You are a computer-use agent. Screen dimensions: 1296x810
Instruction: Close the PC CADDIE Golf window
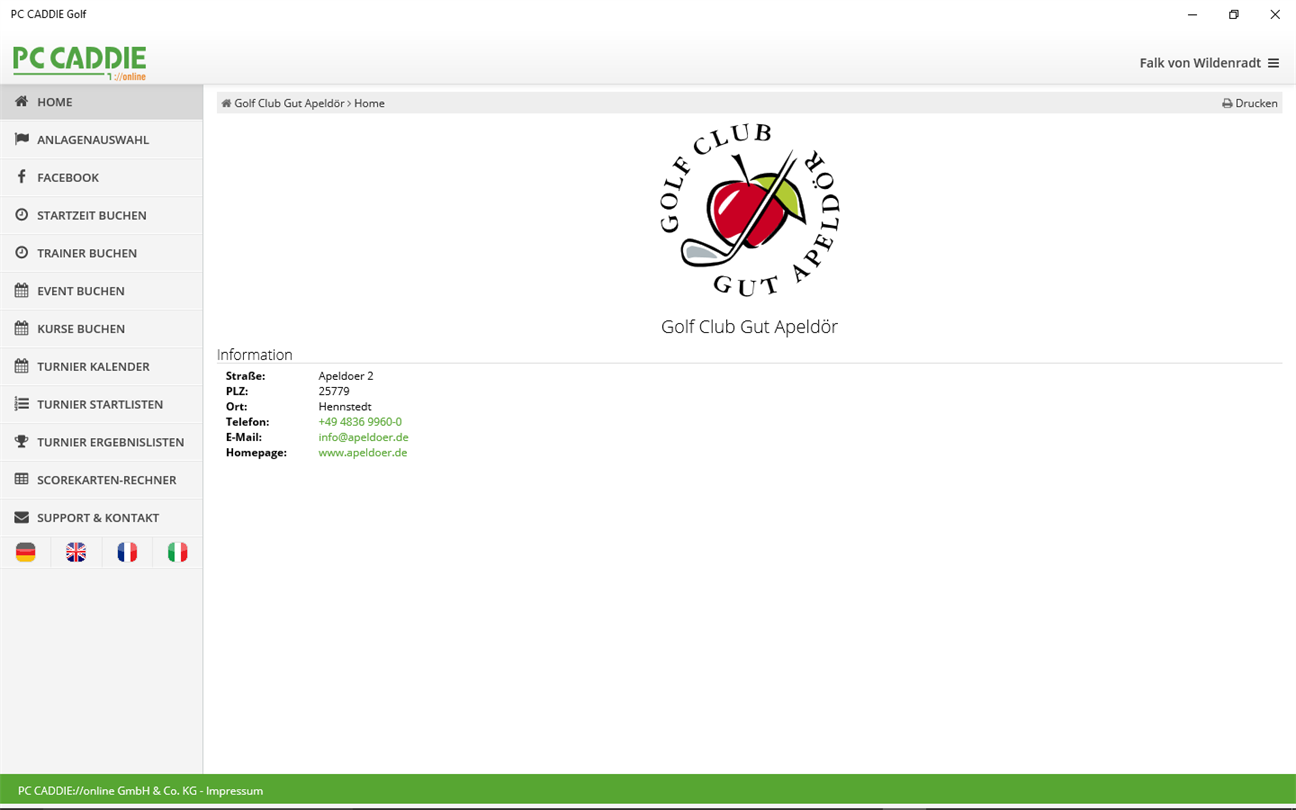1275,14
